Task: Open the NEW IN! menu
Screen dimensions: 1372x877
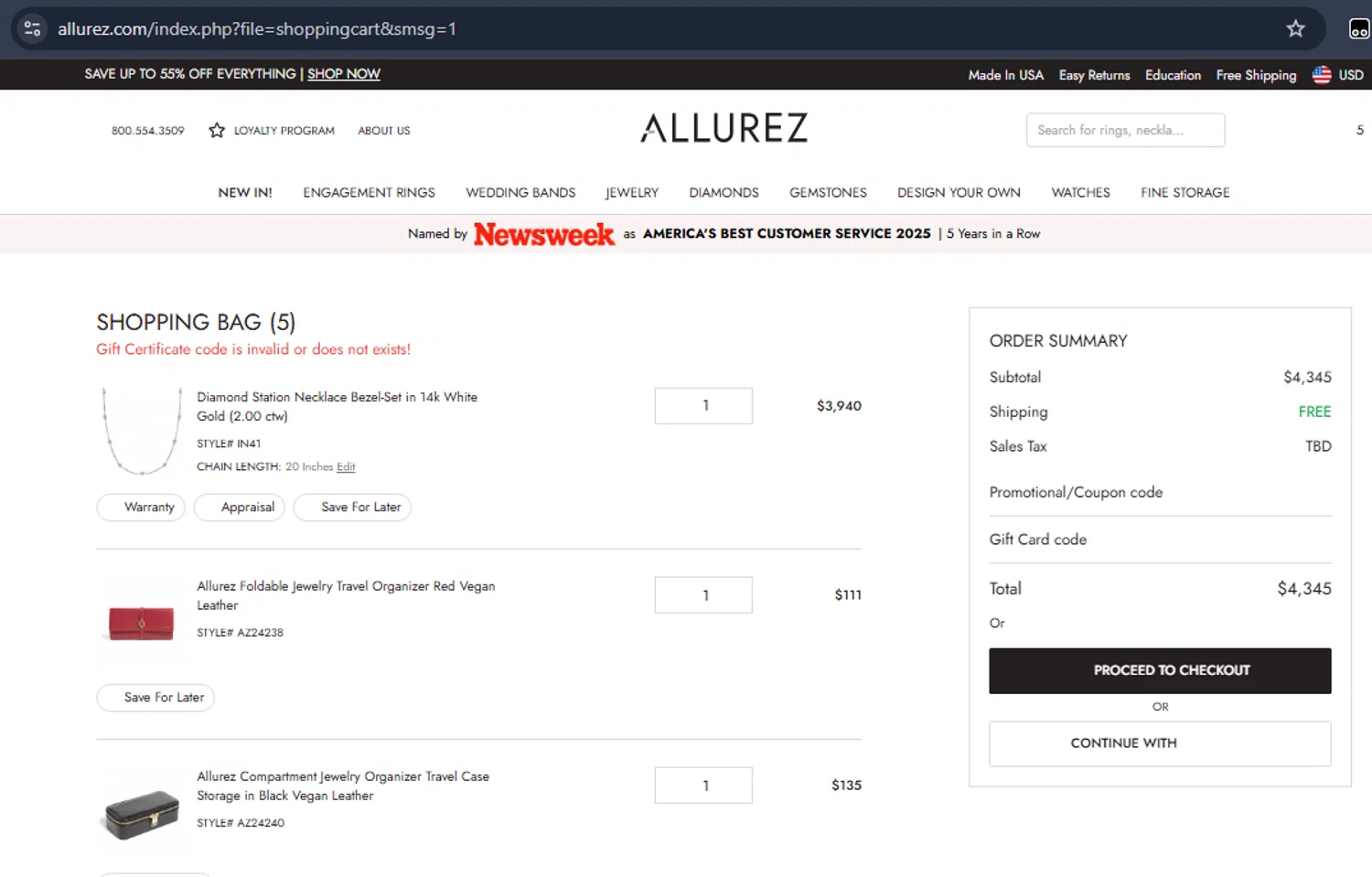Action: click(245, 192)
